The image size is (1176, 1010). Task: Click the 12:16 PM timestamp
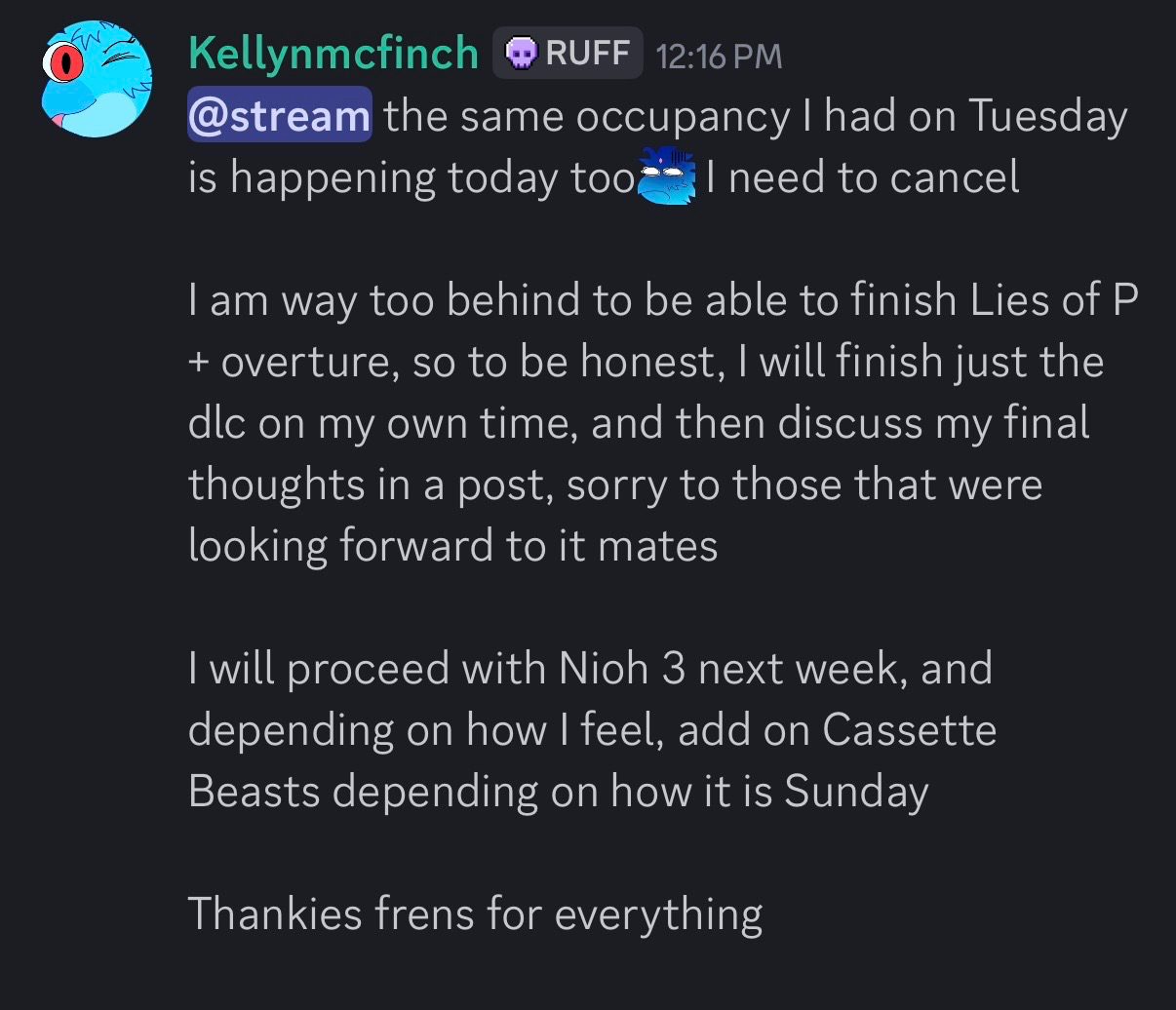point(720,56)
